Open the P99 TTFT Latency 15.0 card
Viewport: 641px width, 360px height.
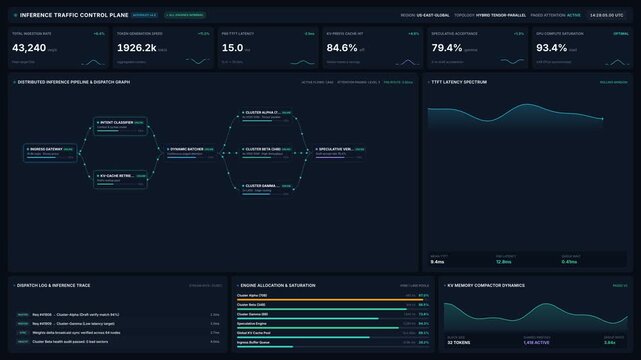[268, 48]
